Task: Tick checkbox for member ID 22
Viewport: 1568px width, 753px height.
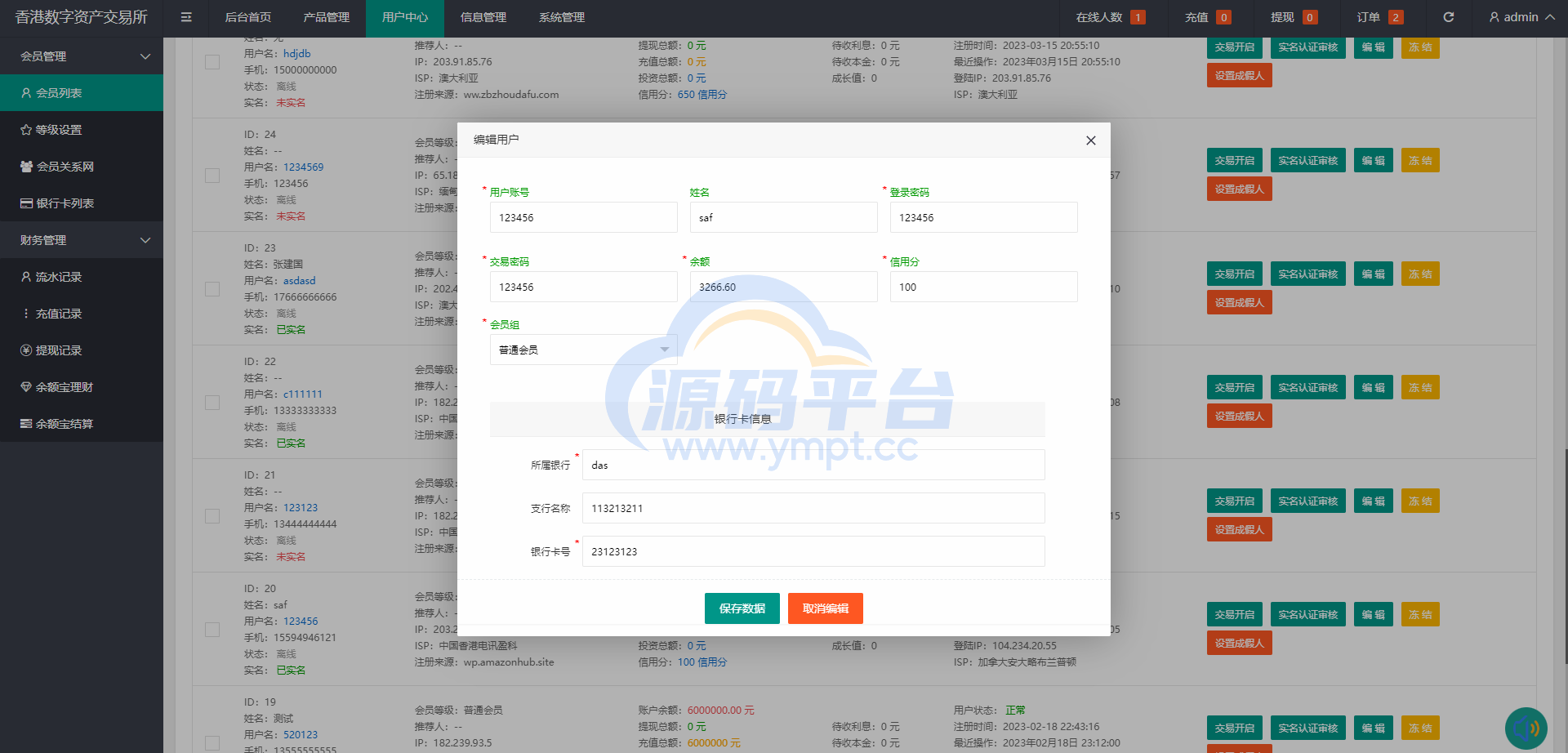Action: point(212,403)
